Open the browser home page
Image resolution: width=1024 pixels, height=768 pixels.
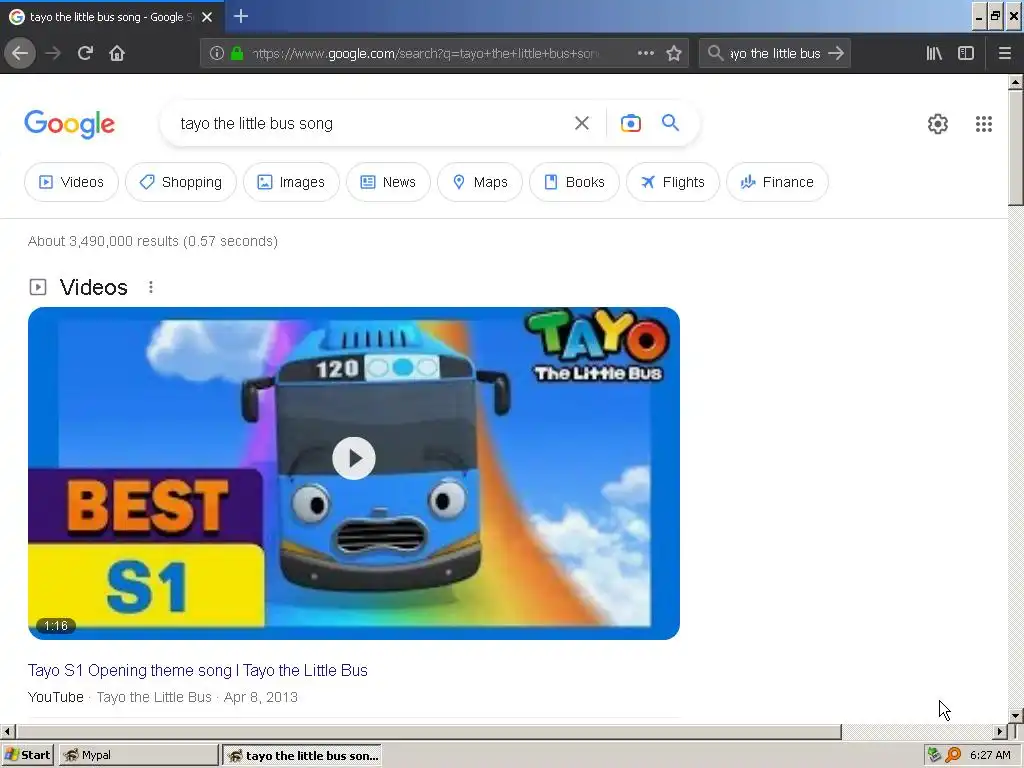click(117, 53)
